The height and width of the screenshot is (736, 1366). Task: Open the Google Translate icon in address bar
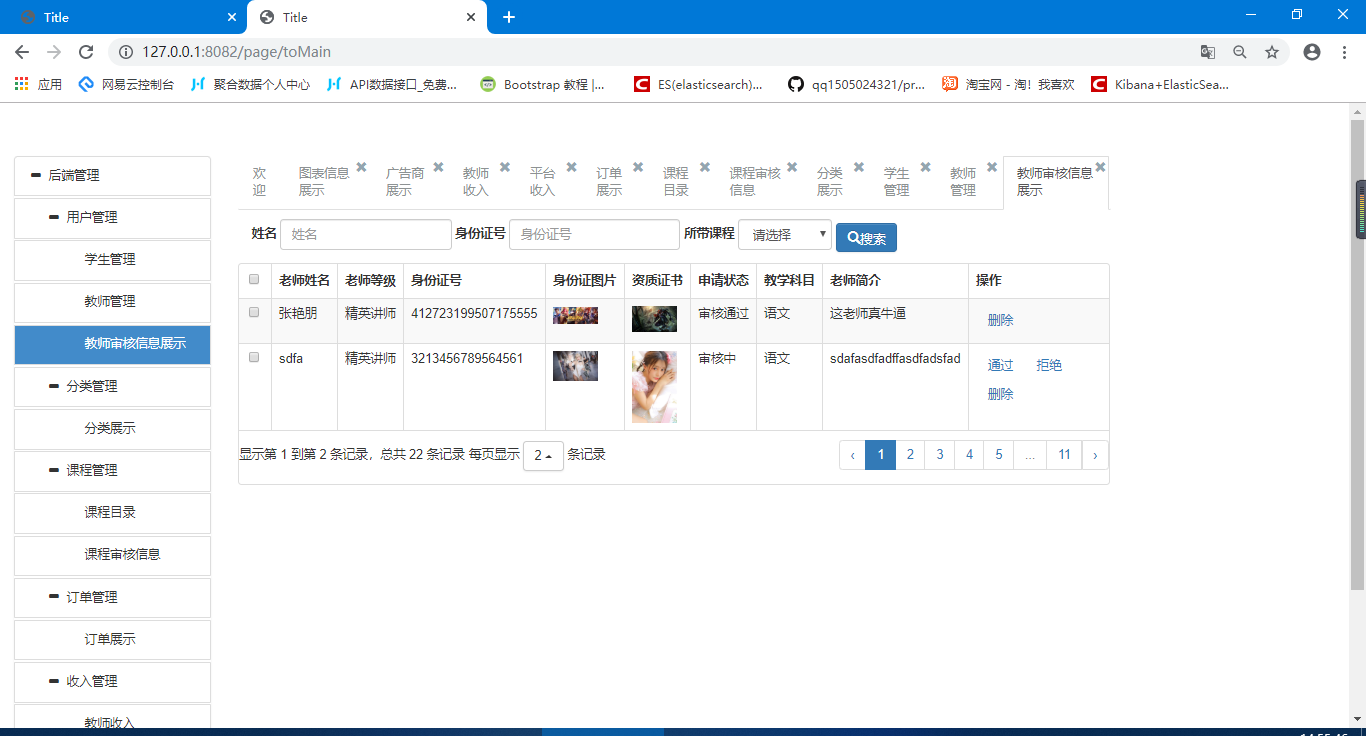(x=1208, y=52)
